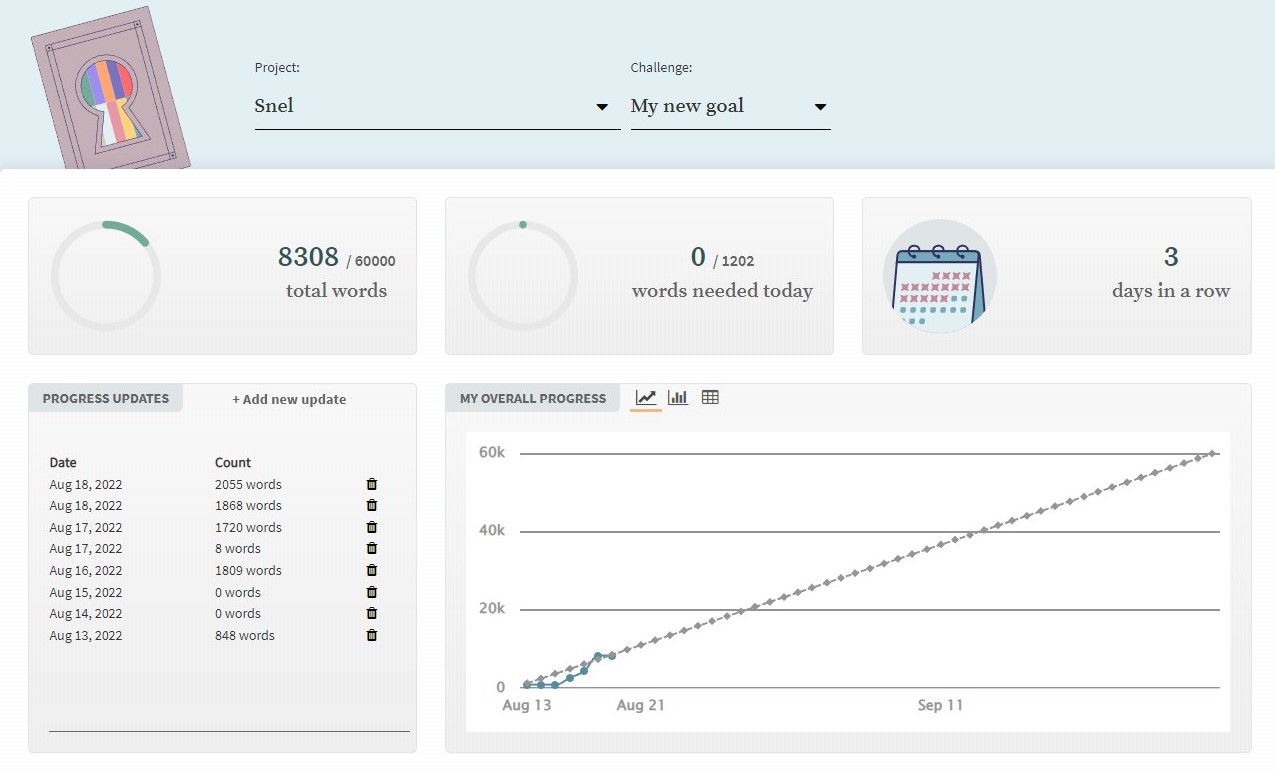This screenshot has width=1275, height=771.
Task: Delete the 2055 words update
Action: pyautogui.click(x=372, y=484)
